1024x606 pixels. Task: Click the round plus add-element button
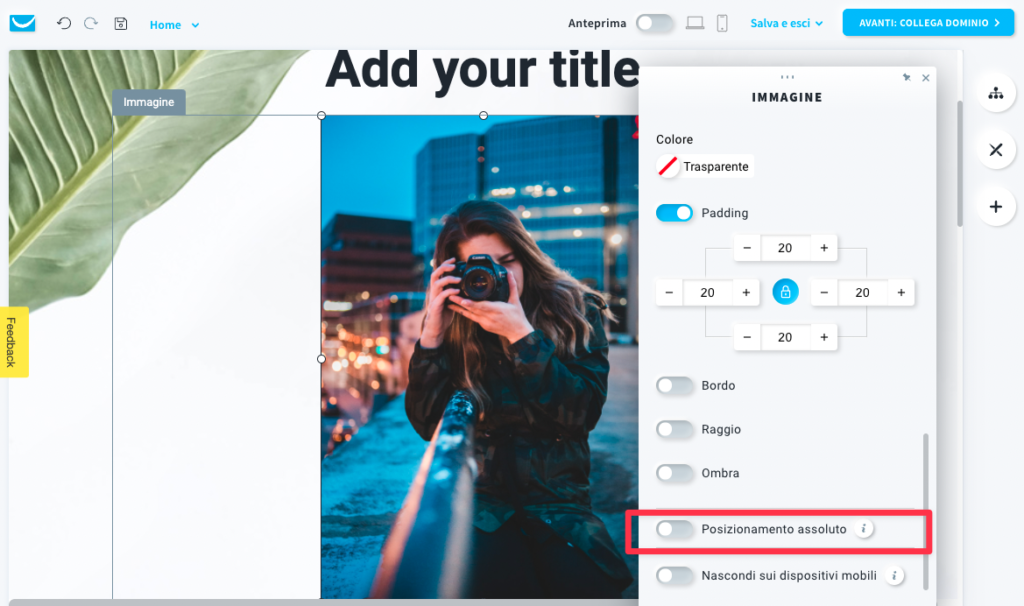tap(996, 207)
